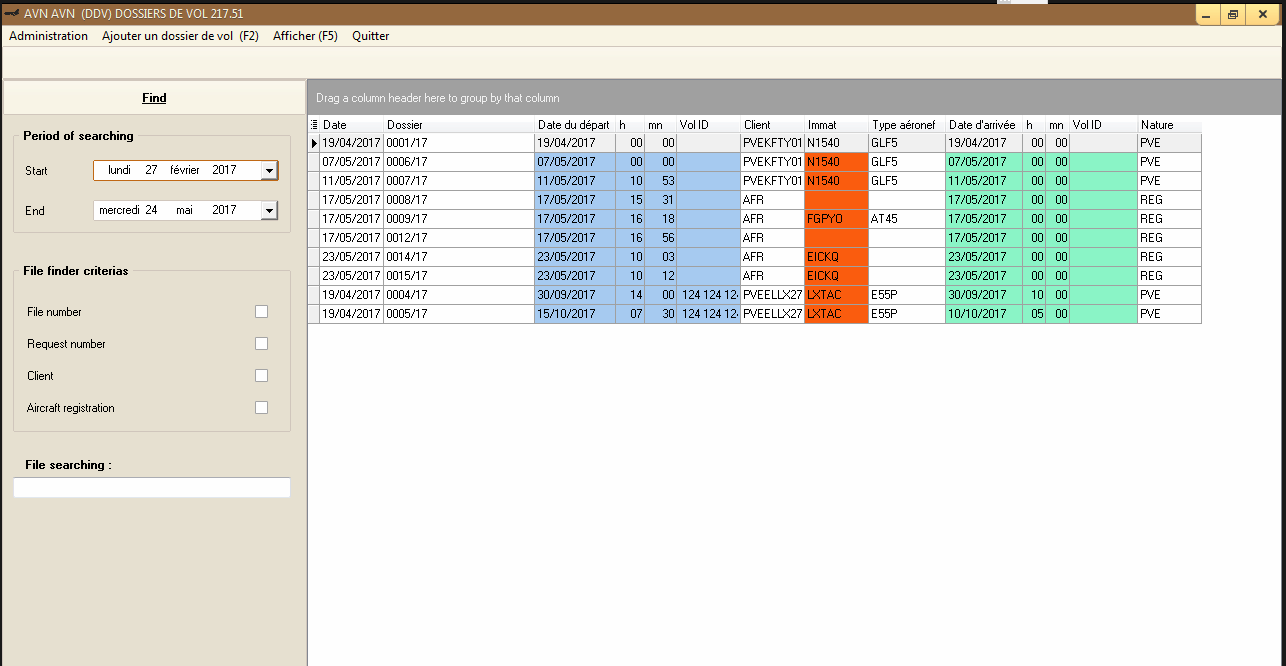The image size is (1286, 666).
Task: Select the orange FGPYO Immat cell
Action: tap(836, 219)
